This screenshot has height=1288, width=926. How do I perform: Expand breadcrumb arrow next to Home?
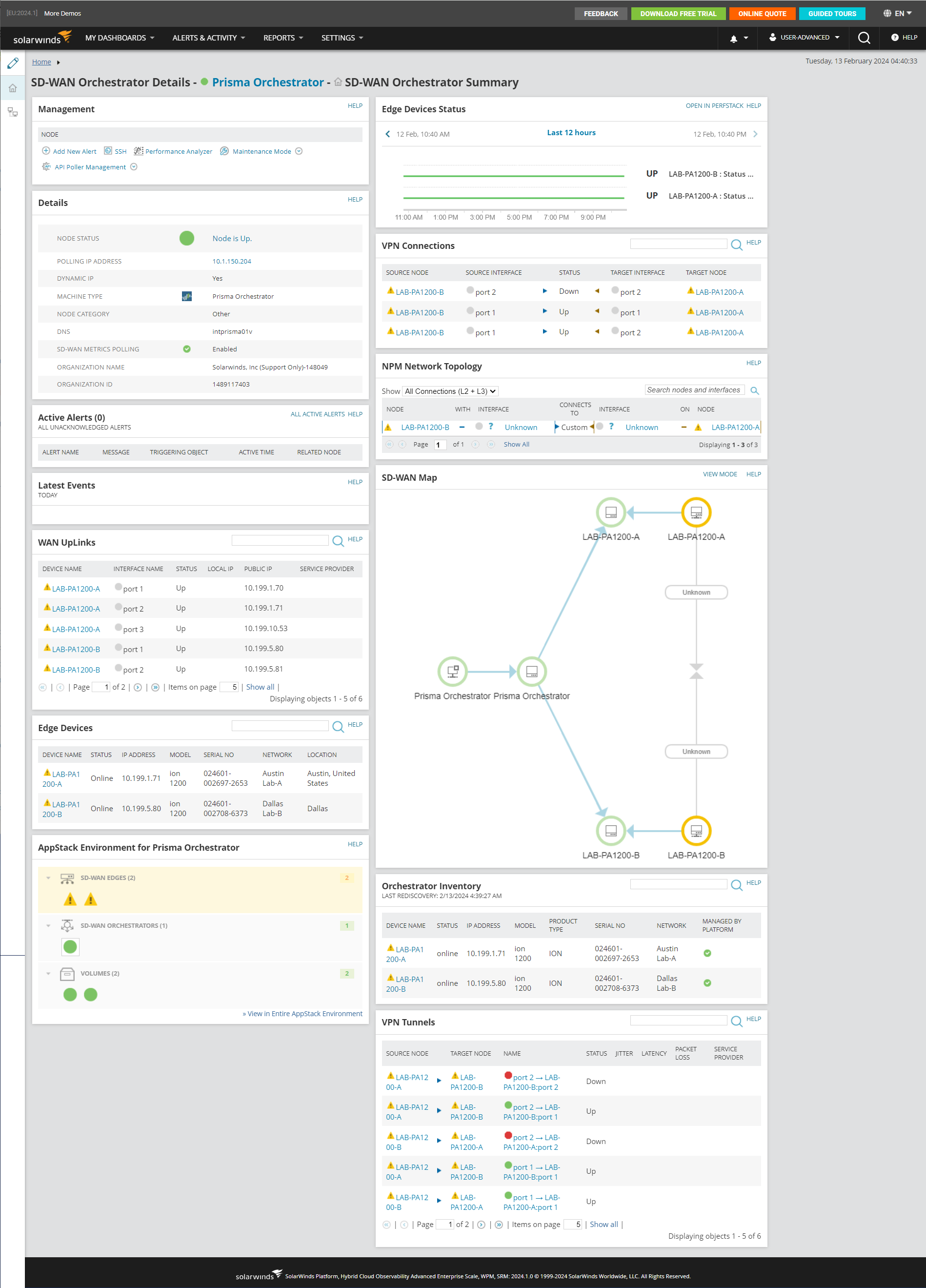click(59, 62)
